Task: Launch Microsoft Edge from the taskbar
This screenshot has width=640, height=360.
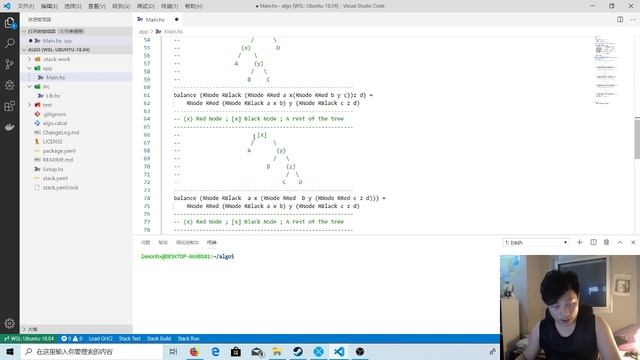Action: click(215, 351)
